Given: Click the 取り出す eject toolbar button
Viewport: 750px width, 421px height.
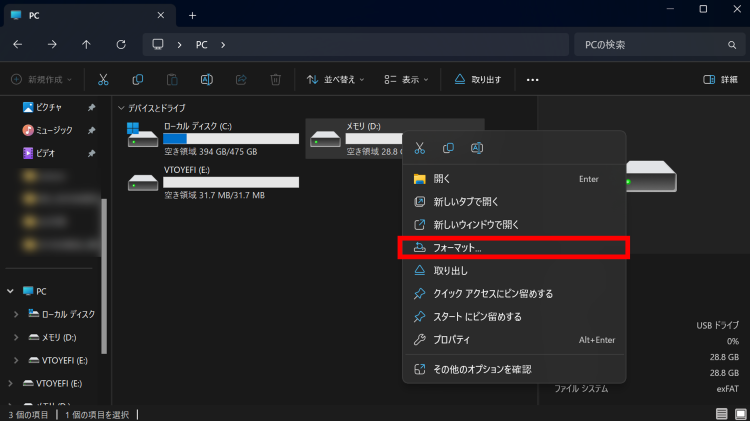Looking at the screenshot, I should [477, 79].
